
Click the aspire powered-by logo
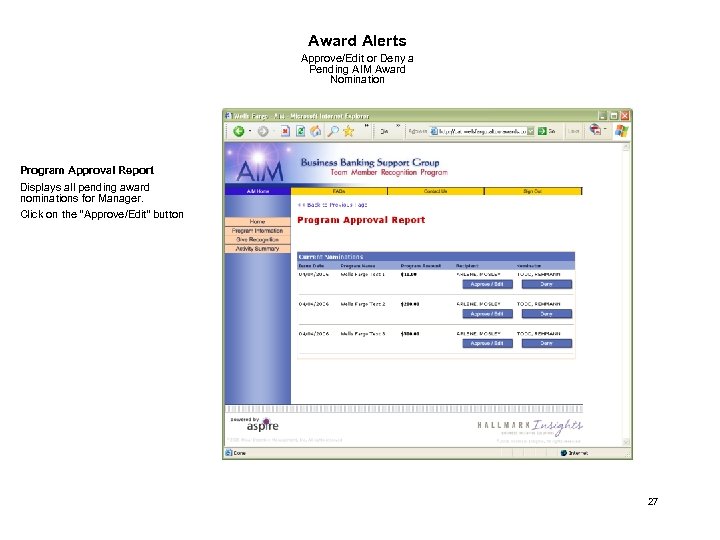click(255, 424)
